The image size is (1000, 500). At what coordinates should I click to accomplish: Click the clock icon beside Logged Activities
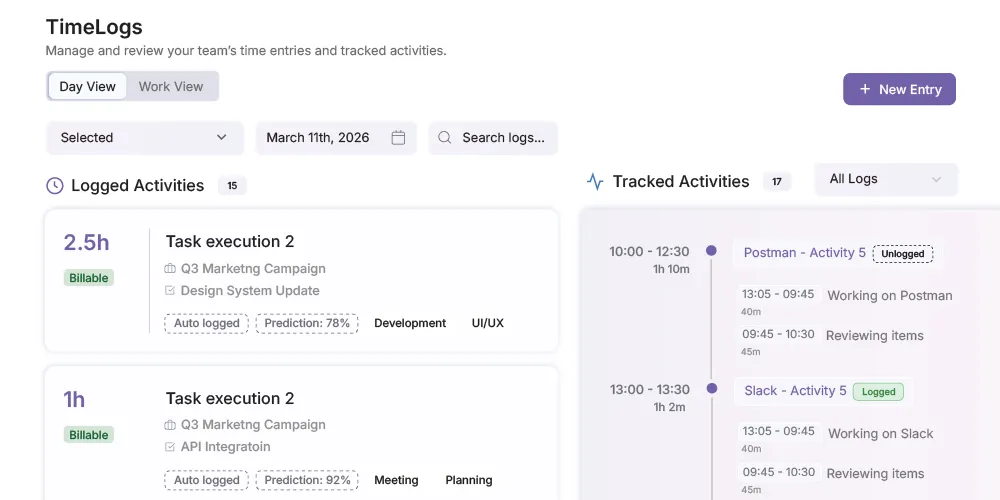(x=55, y=186)
